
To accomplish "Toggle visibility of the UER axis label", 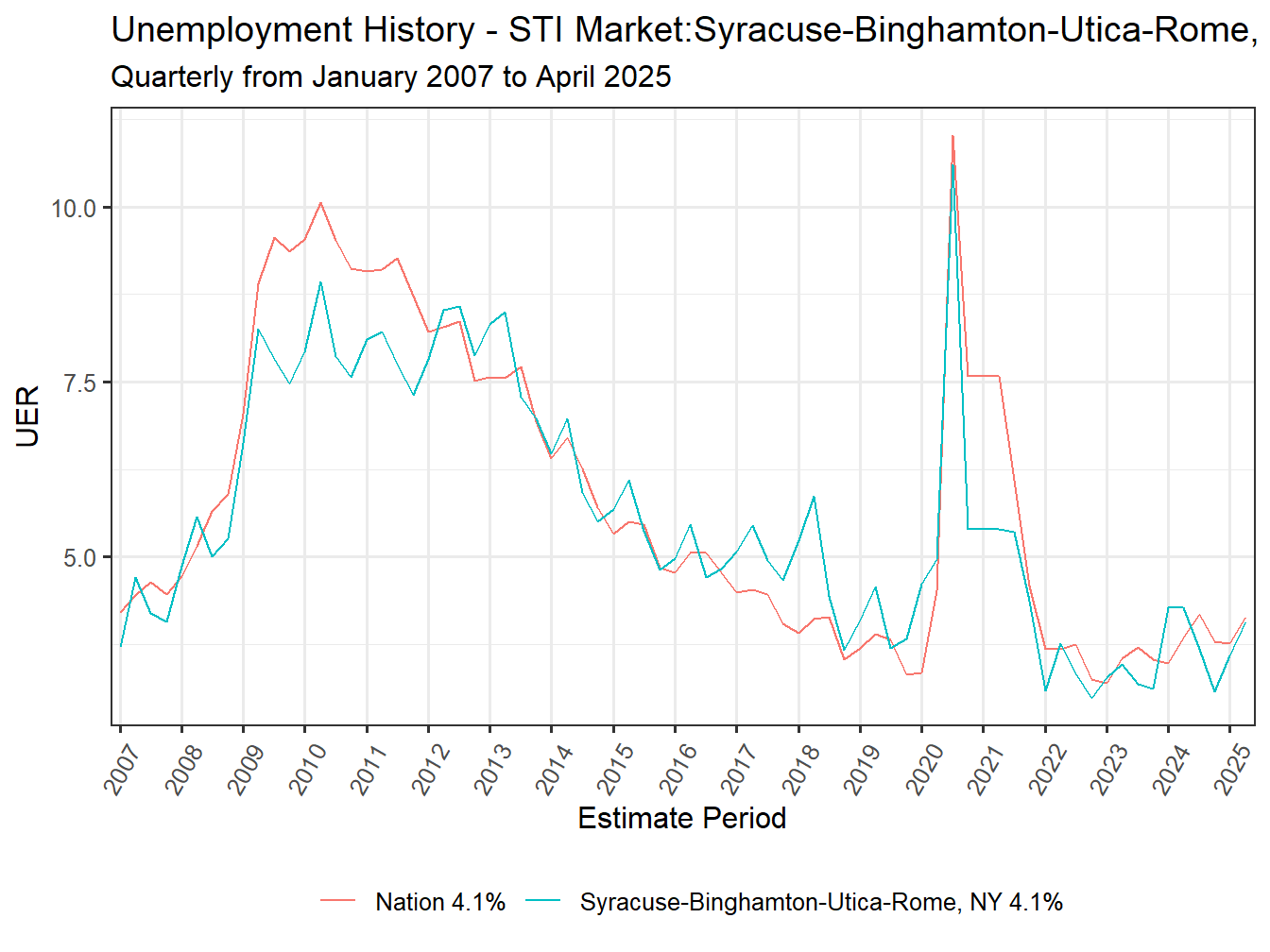I will click(27, 416).
